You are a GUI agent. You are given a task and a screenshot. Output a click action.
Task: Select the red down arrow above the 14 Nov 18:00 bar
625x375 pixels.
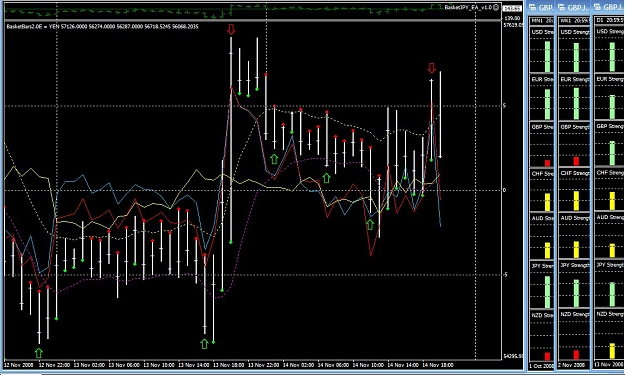431,68
